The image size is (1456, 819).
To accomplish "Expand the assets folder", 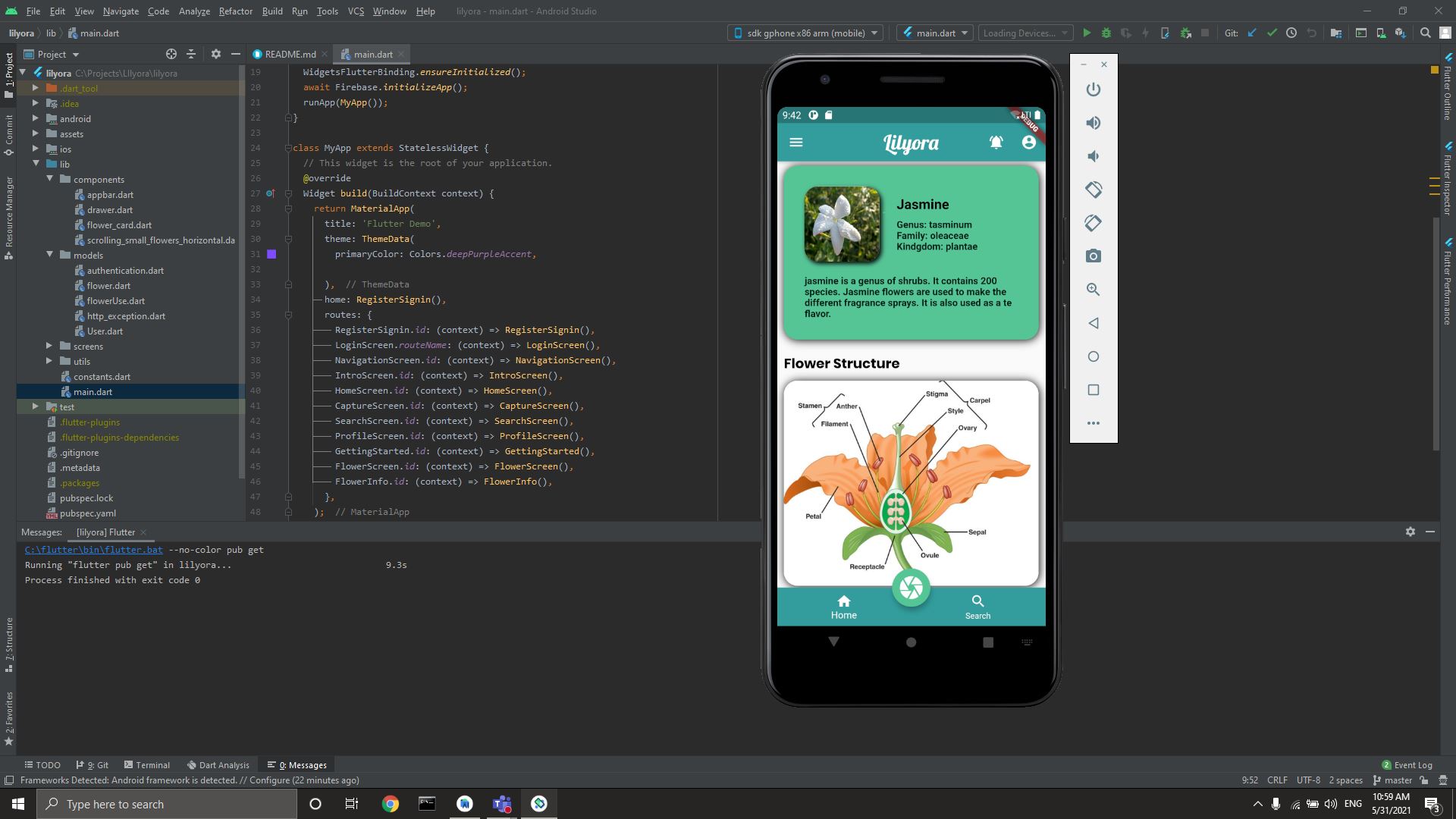I will click(35, 133).
